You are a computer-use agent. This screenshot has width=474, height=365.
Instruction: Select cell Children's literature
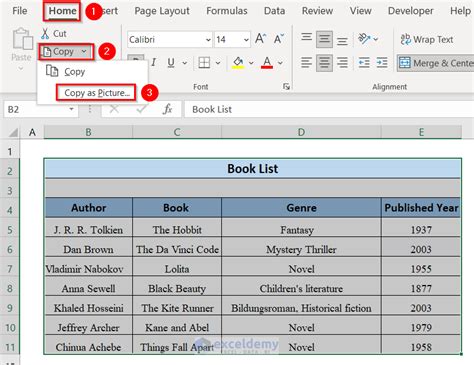[301, 288]
